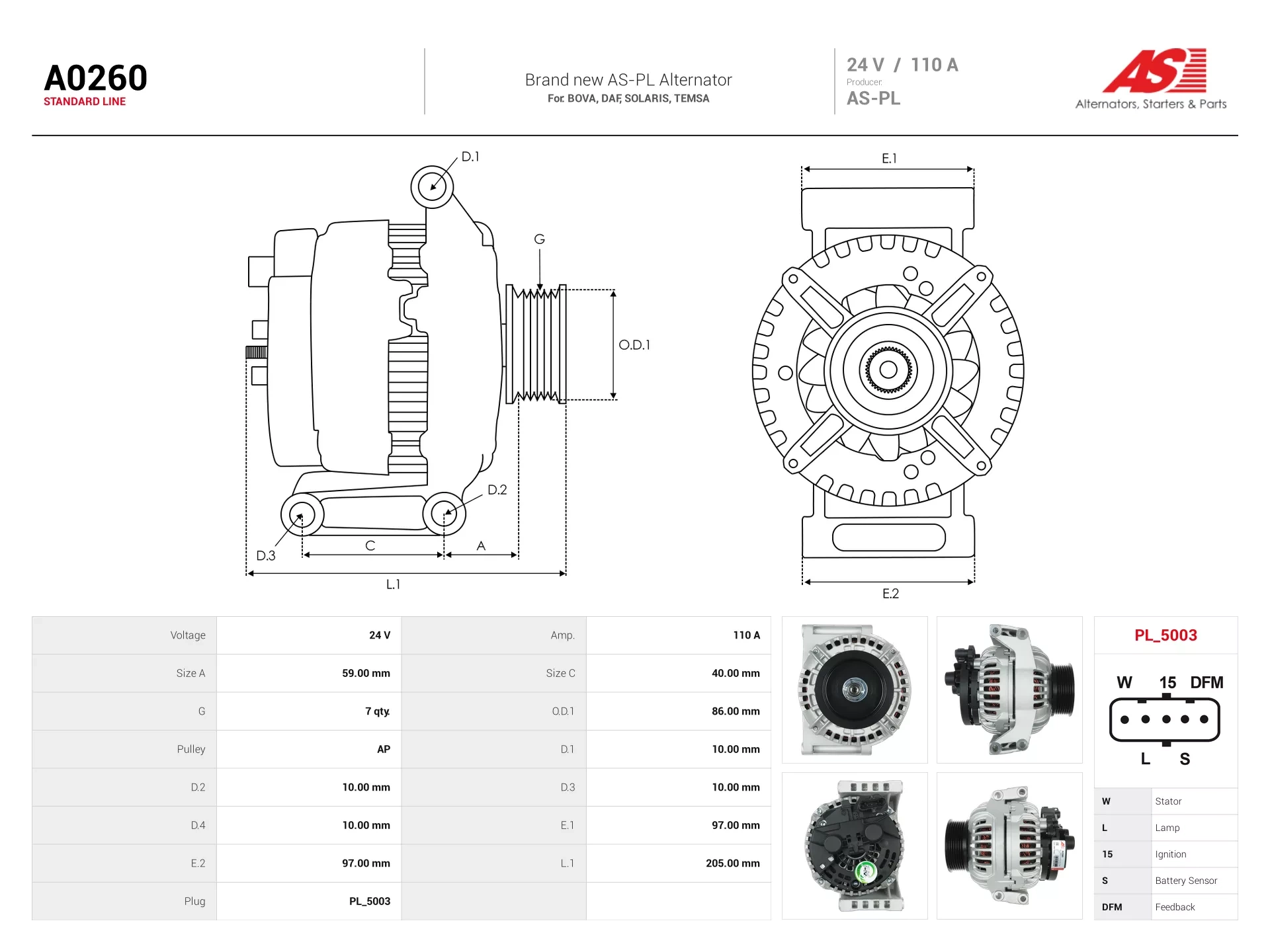Click the Amp. value 110 A cell
The image size is (1270, 952).
click(x=679, y=635)
